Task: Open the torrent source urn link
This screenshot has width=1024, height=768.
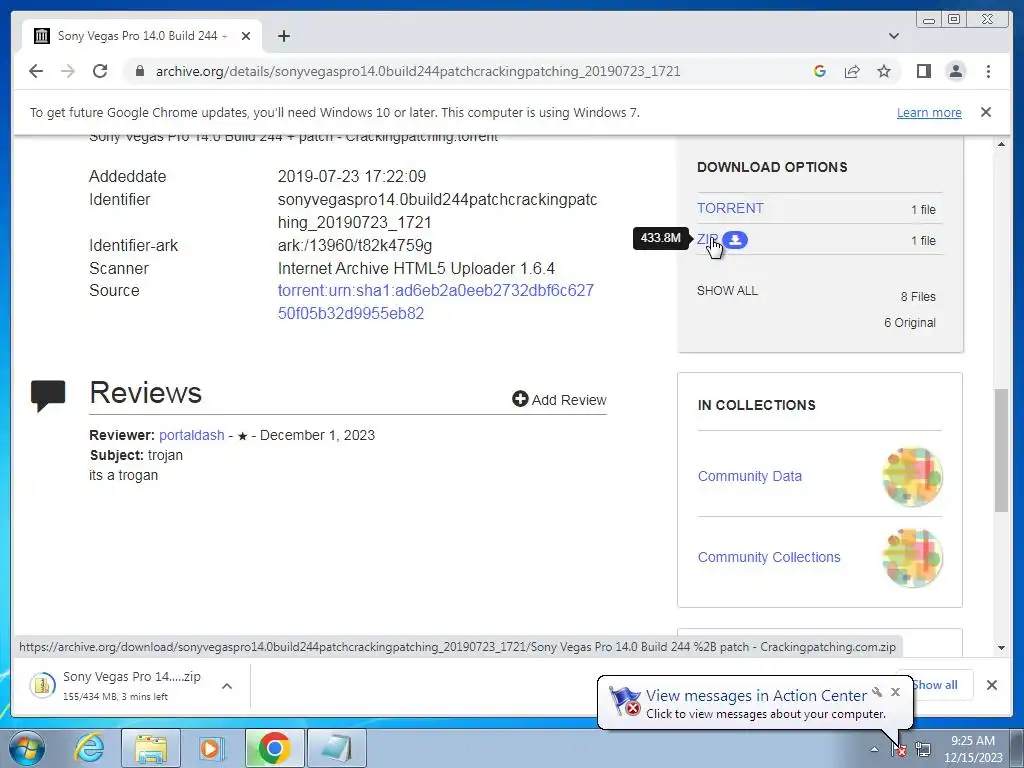Action: pos(436,302)
